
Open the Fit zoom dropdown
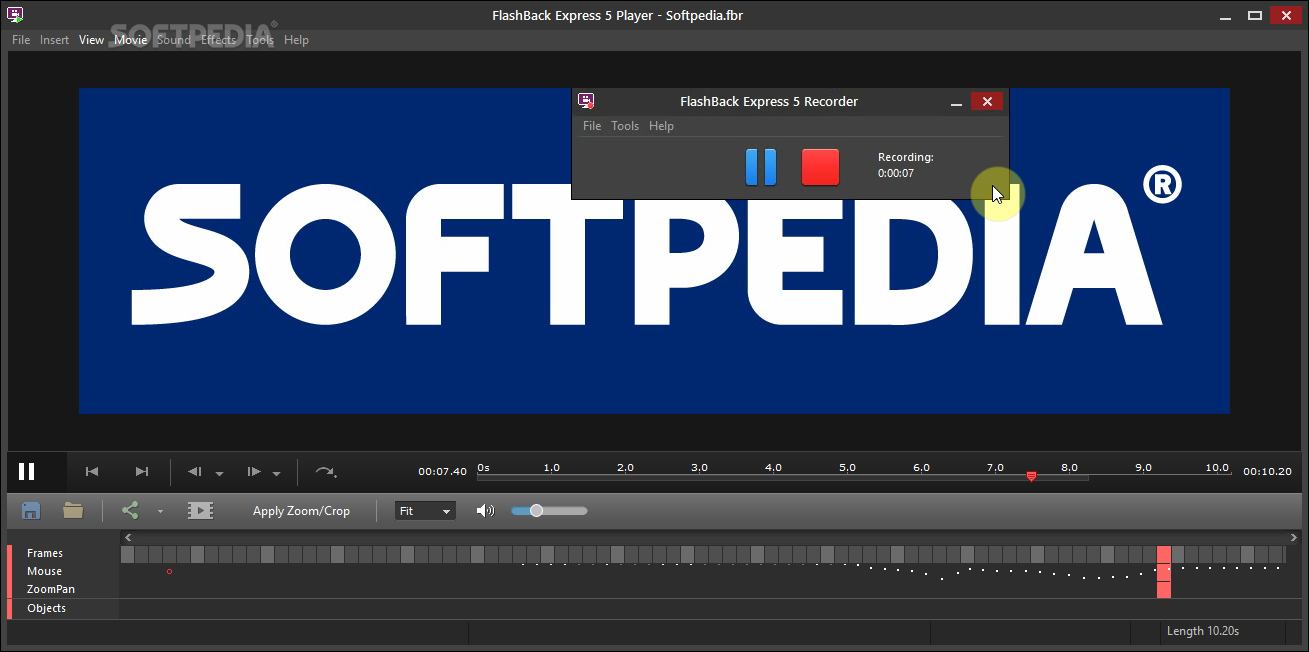426,511
